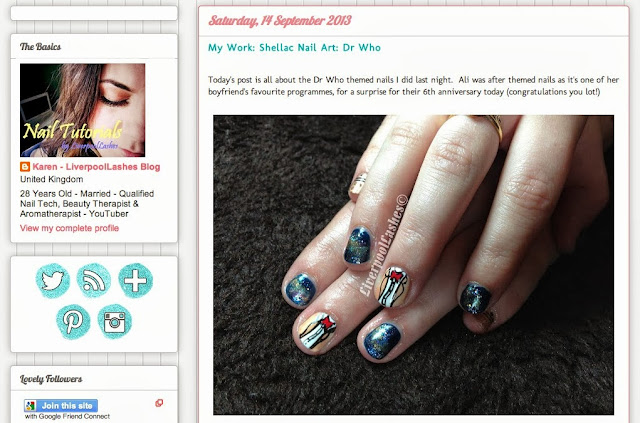
Task: Open the Pinterest social icon
Action: pos(73,321)
